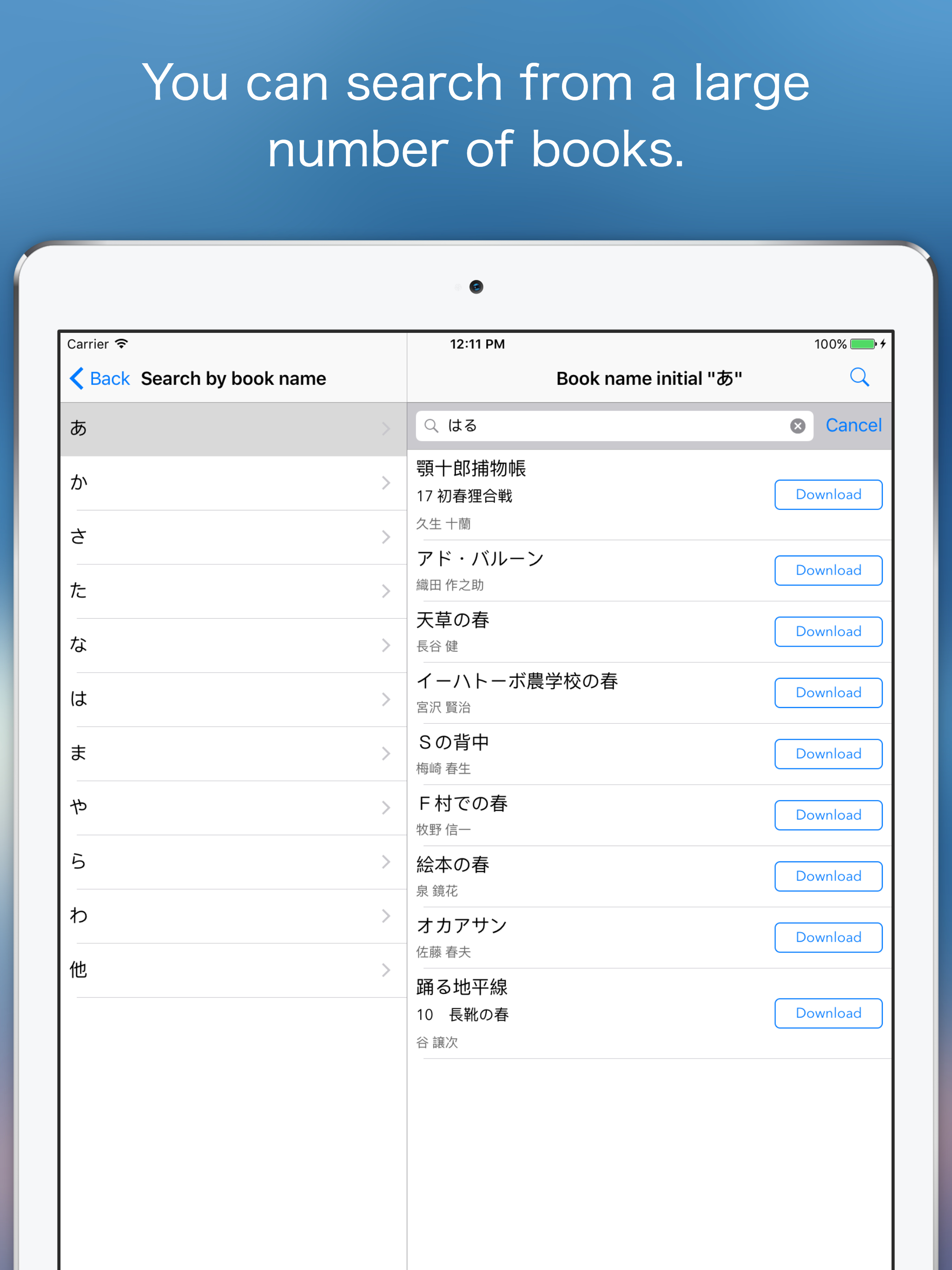Cancel the book search

[x=853, y=425]
